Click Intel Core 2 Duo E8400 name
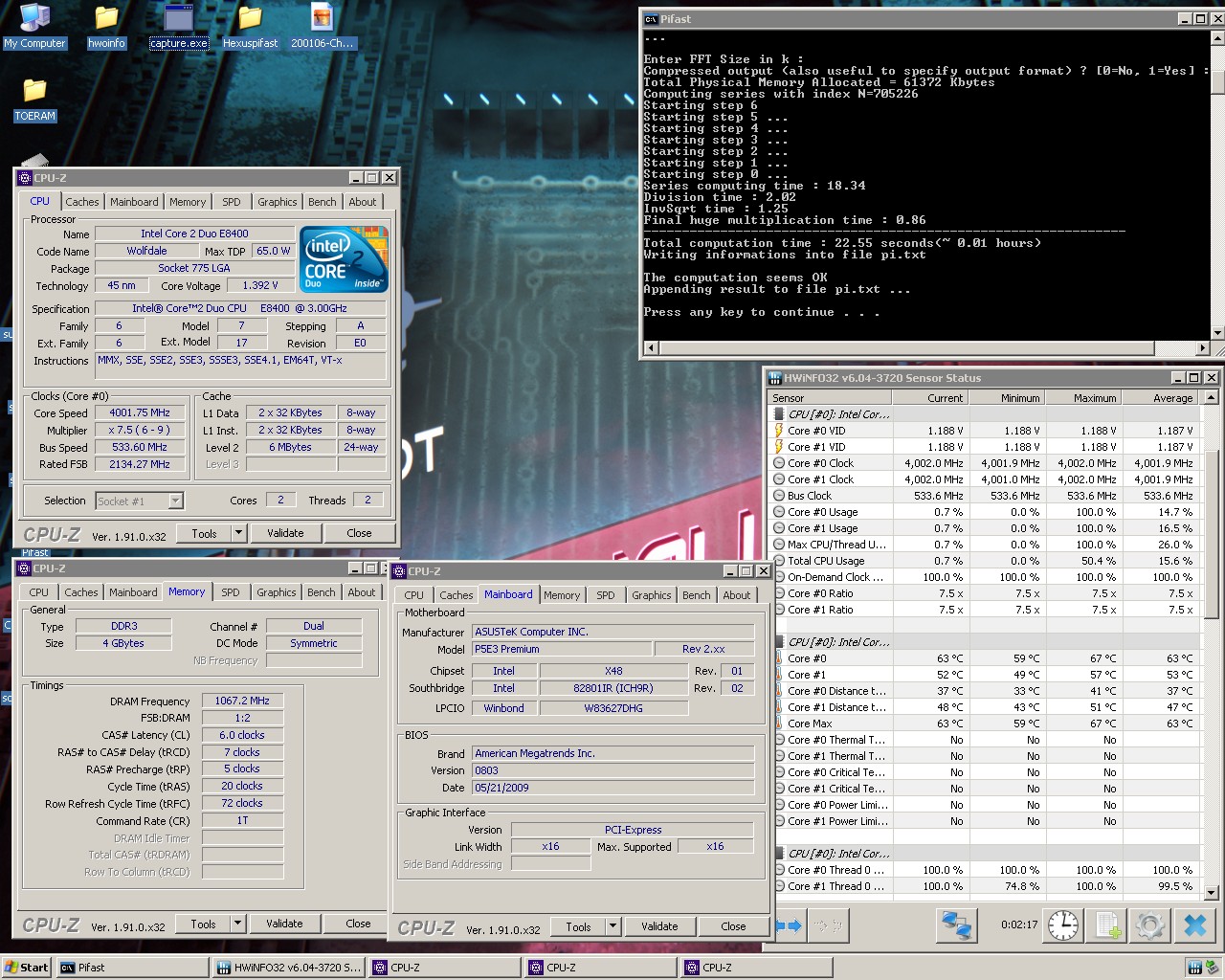 [x=194, y=234]
